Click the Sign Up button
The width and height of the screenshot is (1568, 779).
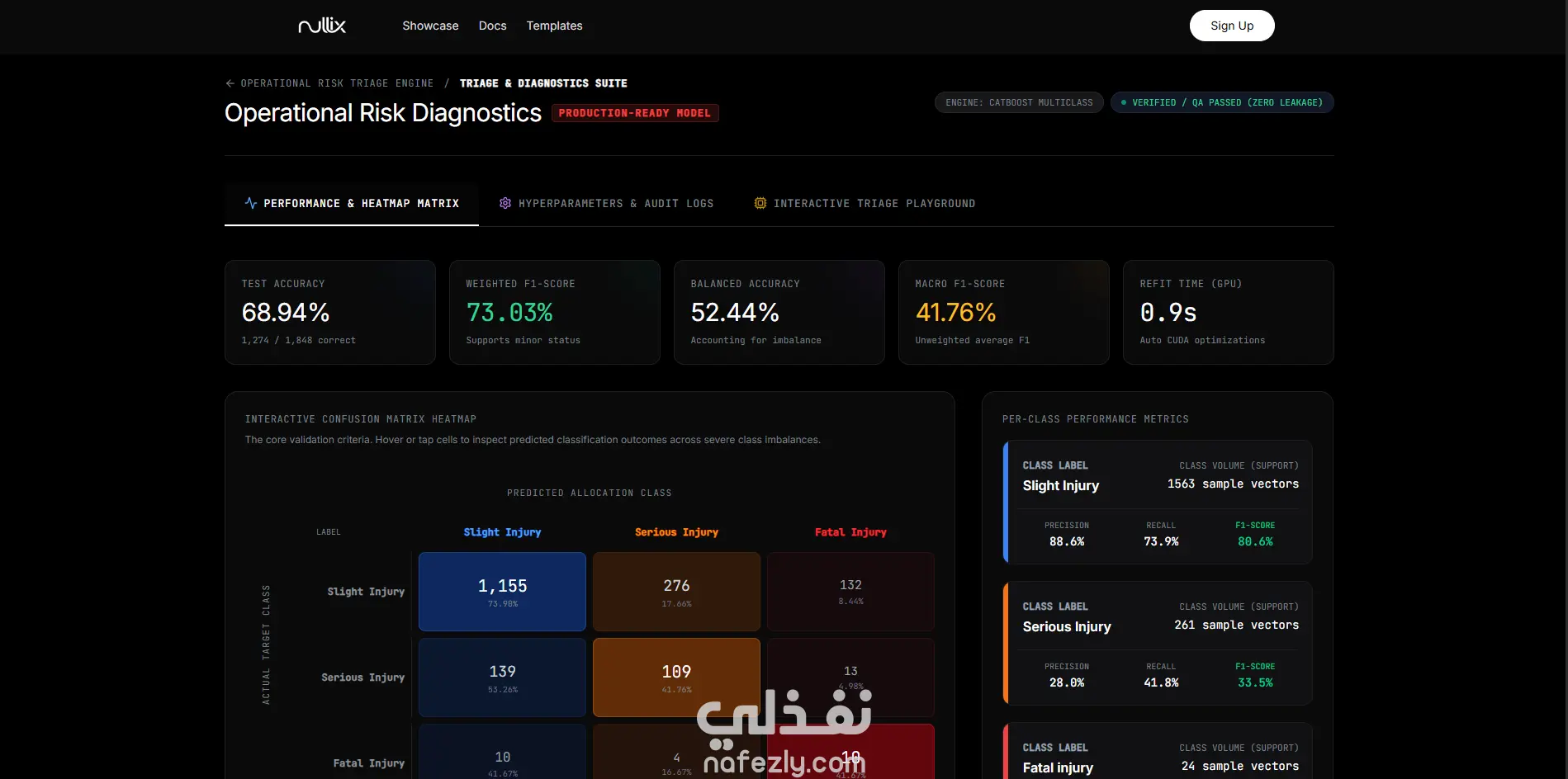tap(1232, 26)
